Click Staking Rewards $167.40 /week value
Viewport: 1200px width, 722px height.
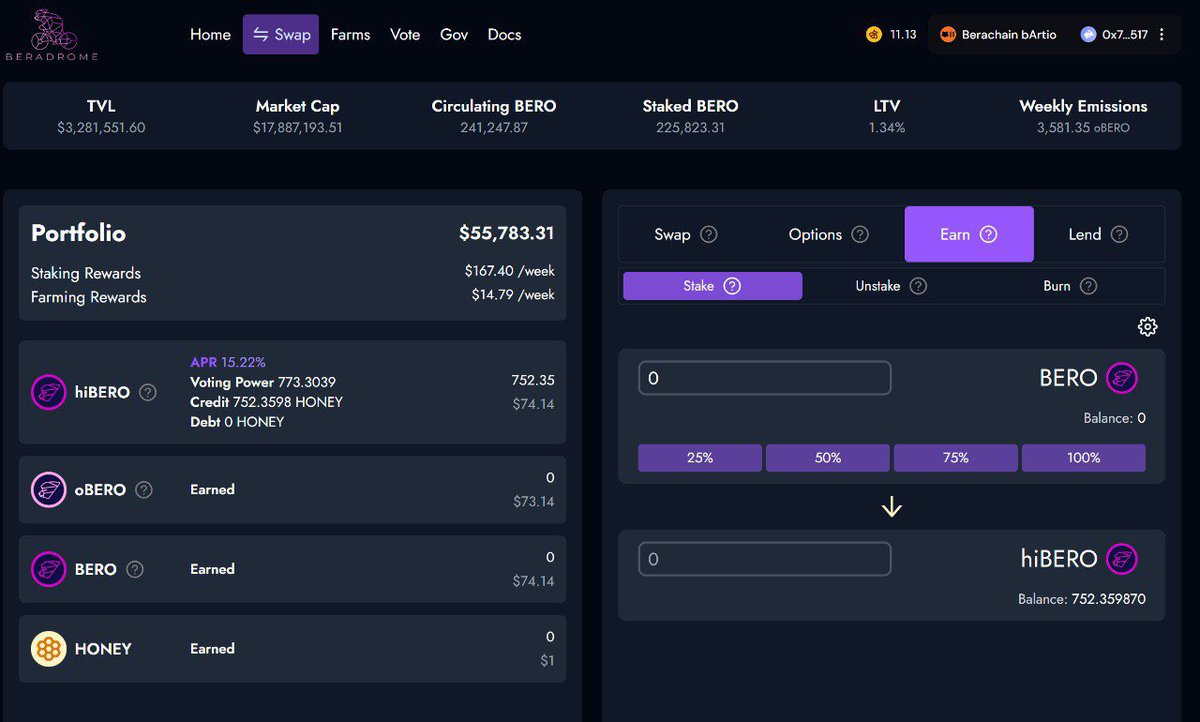[x=509, y=271]
